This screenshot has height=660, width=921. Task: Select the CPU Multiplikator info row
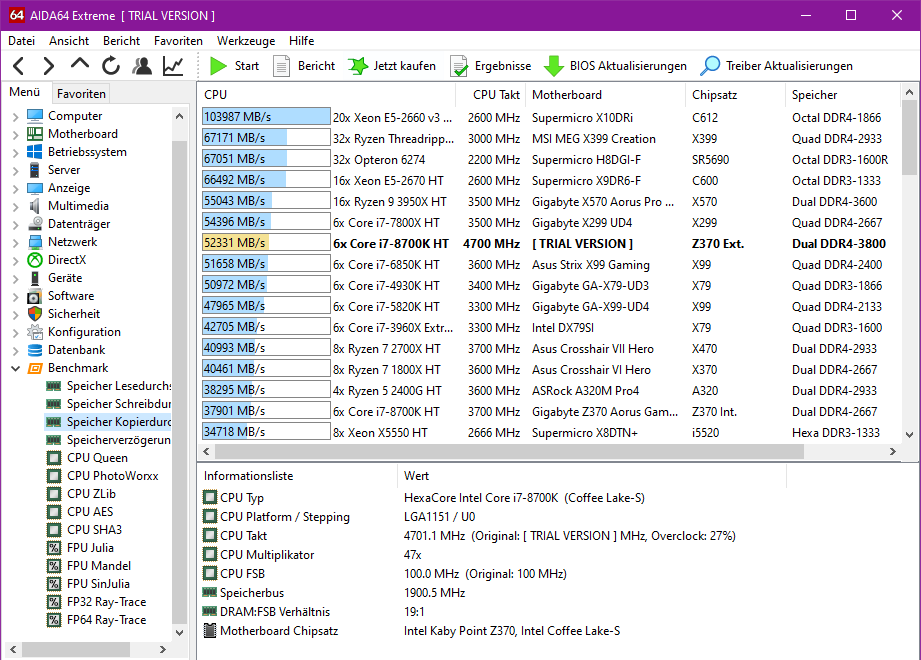[x=492, y=555]
